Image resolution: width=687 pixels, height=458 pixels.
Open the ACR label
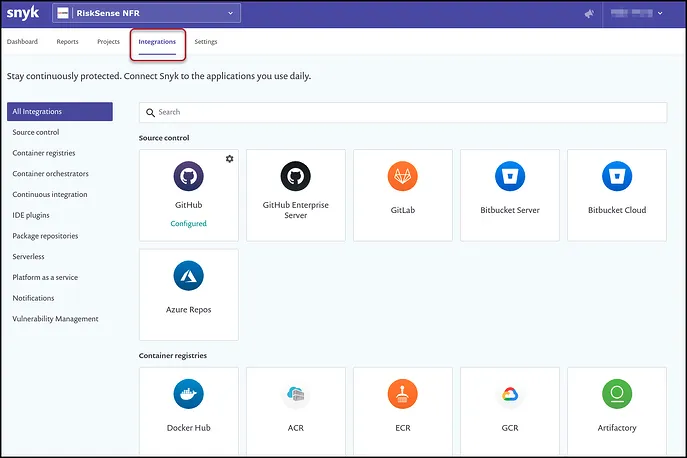[296, 428]
